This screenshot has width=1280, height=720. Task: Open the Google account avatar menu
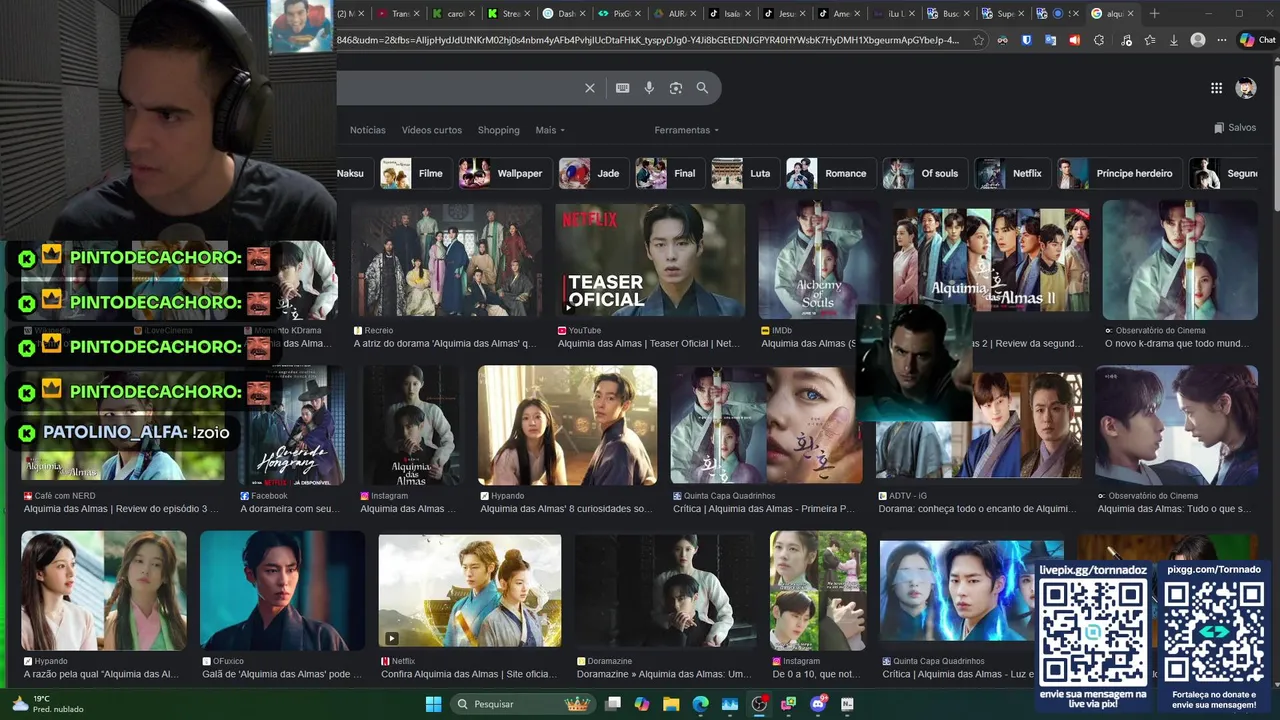click(1246, 88)
